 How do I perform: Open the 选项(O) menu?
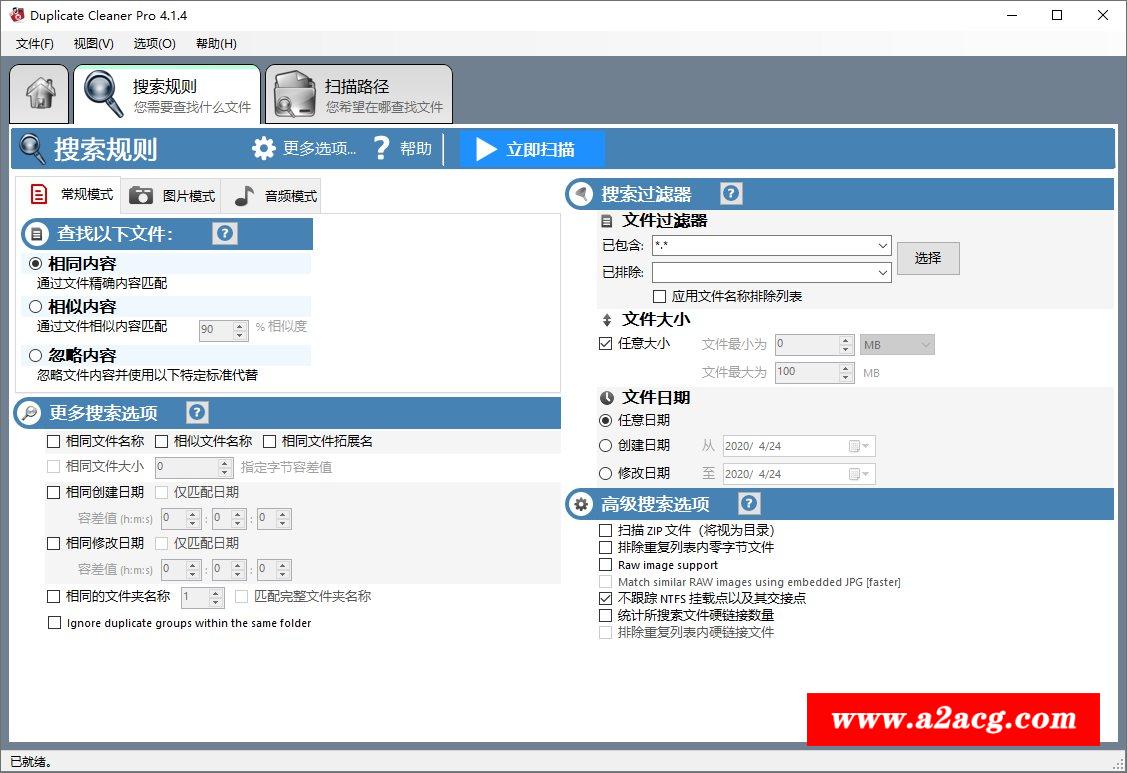(x=155, y=44)
